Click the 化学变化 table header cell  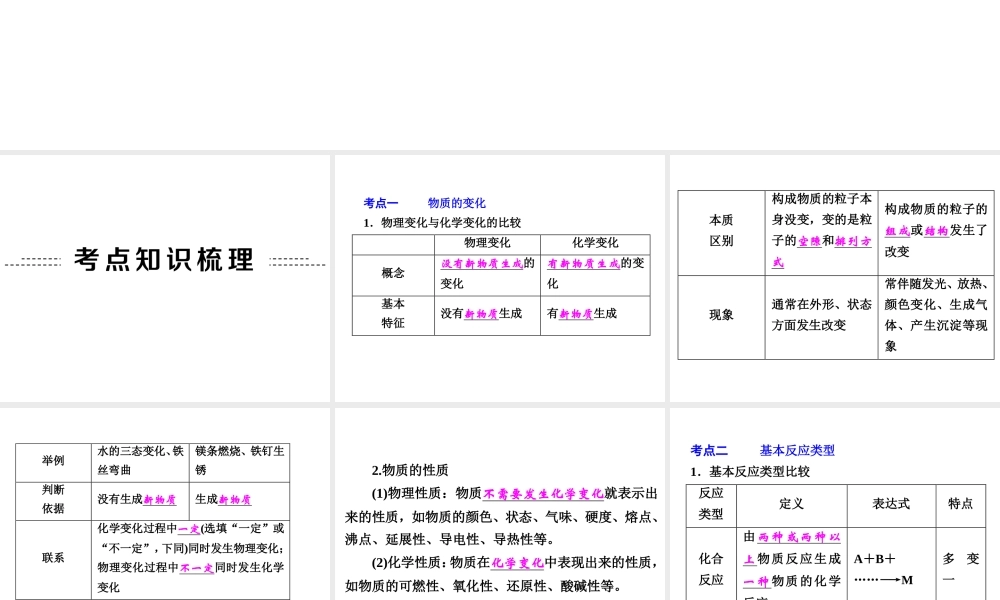[595, 244]
